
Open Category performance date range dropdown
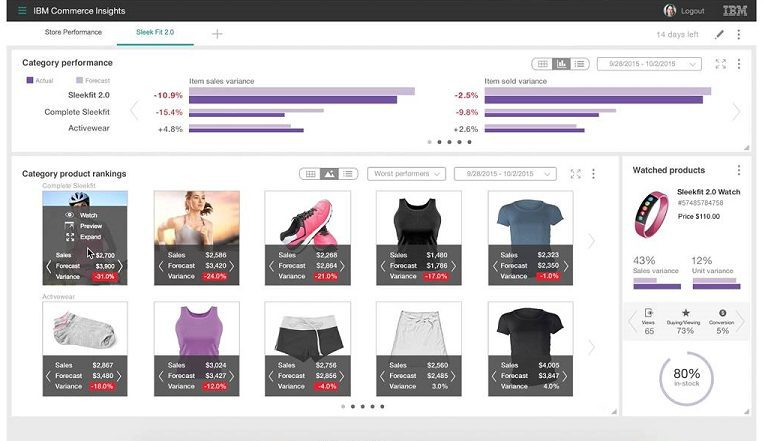click(x=647, y=64)
